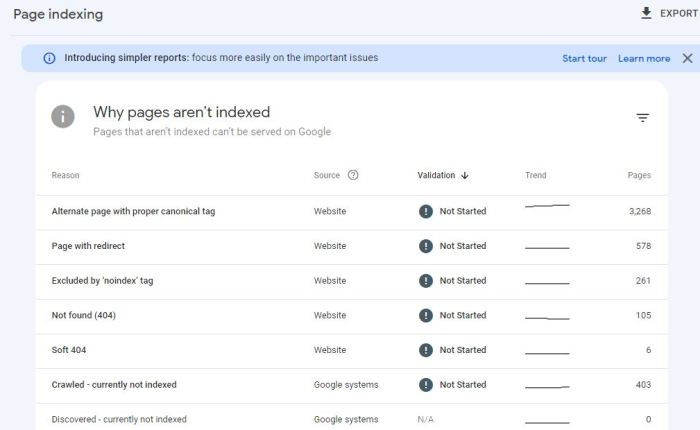Click Not Started icon for Not found (404)
Image resolution: width=700 pixels, height=430 pixels.
coord(426,315)
